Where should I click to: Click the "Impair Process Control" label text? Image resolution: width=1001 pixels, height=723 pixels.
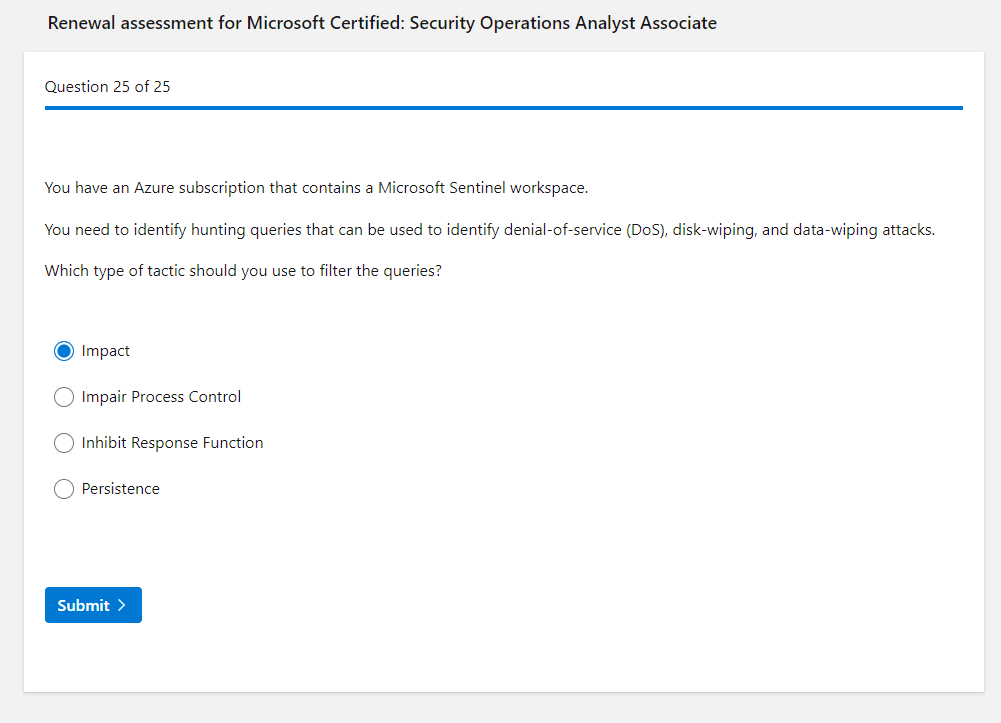[x=161, y=397]
